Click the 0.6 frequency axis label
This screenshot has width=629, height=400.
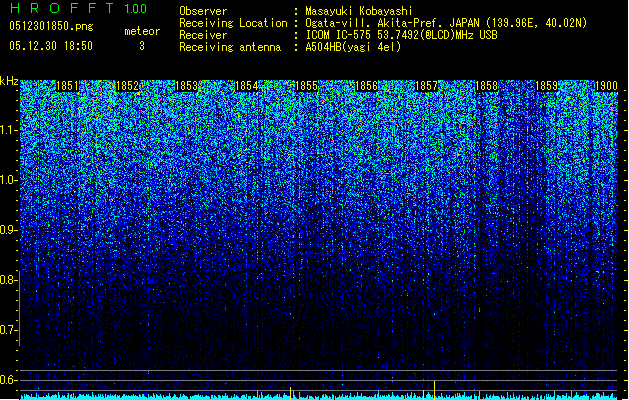pos(8,380)
